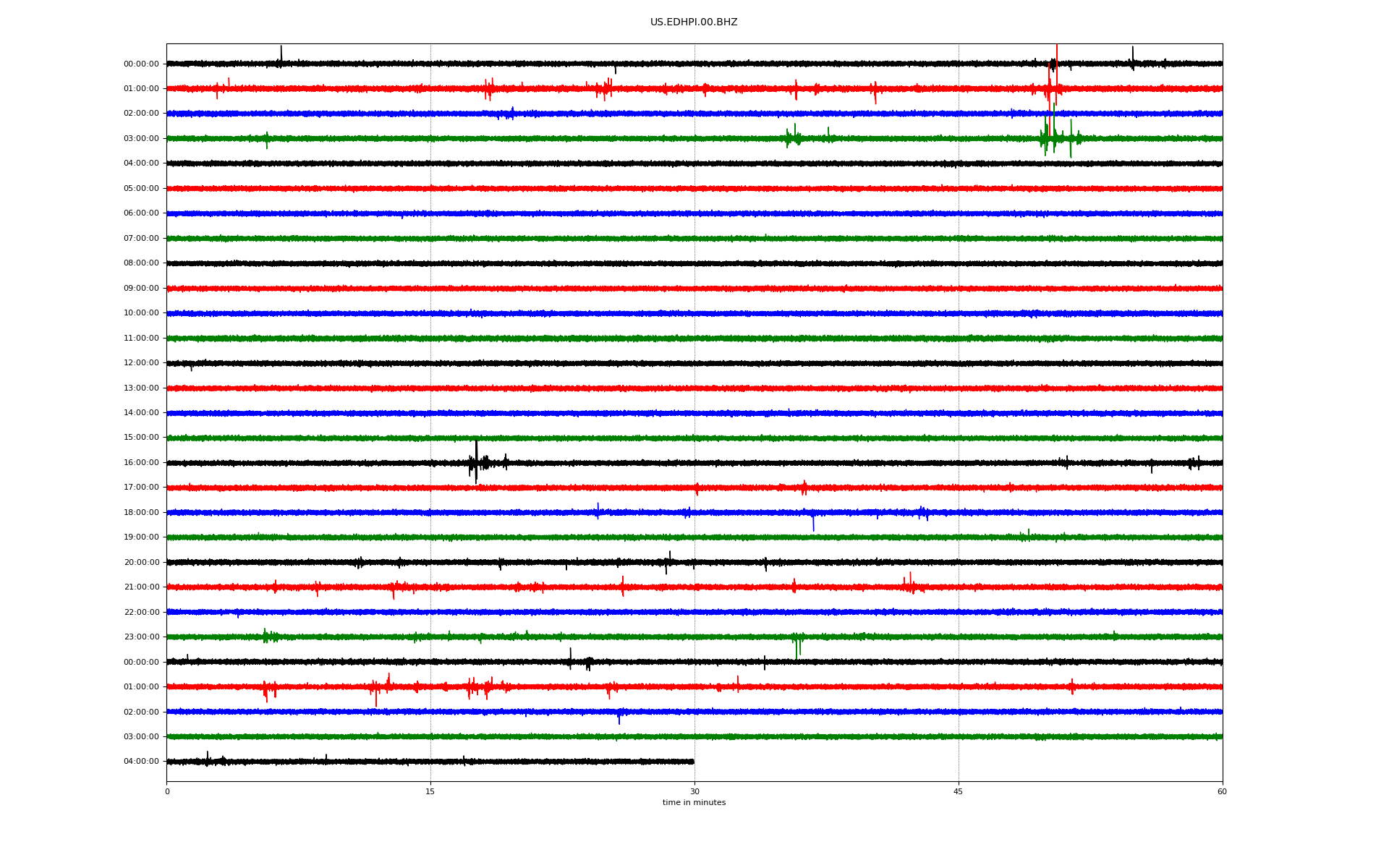1389x868 pixels.
Task: Click the 08:00:00 row time label
Action: 141,263
